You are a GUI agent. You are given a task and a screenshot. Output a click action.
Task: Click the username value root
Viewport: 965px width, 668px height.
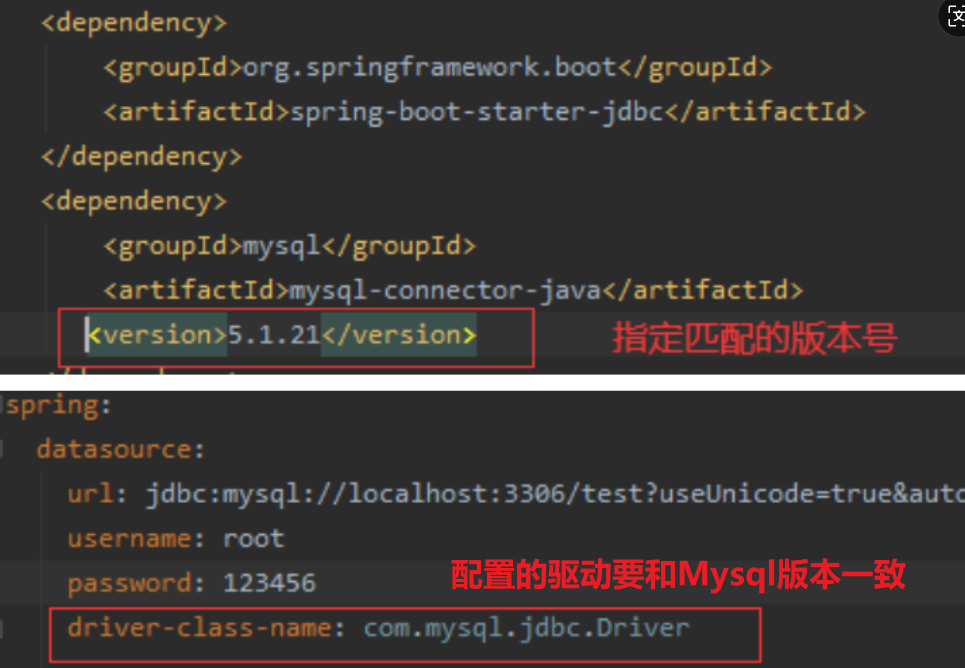tap(254, 539)
